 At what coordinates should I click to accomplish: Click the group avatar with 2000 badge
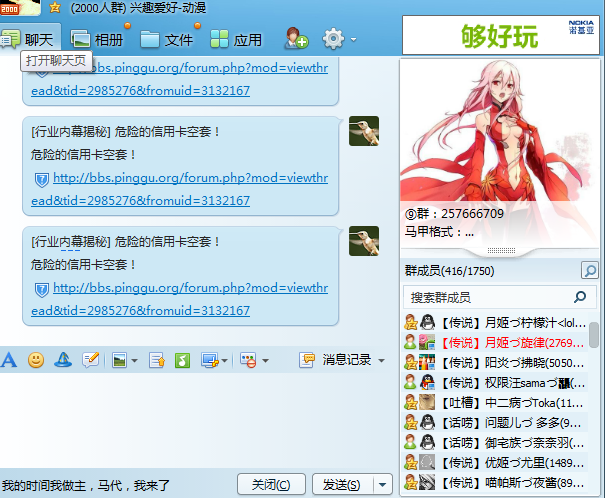click(20, 7)
